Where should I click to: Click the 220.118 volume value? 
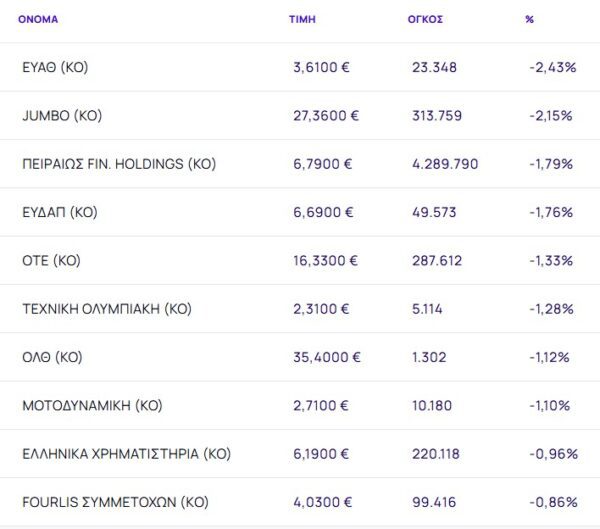point(435,454)
